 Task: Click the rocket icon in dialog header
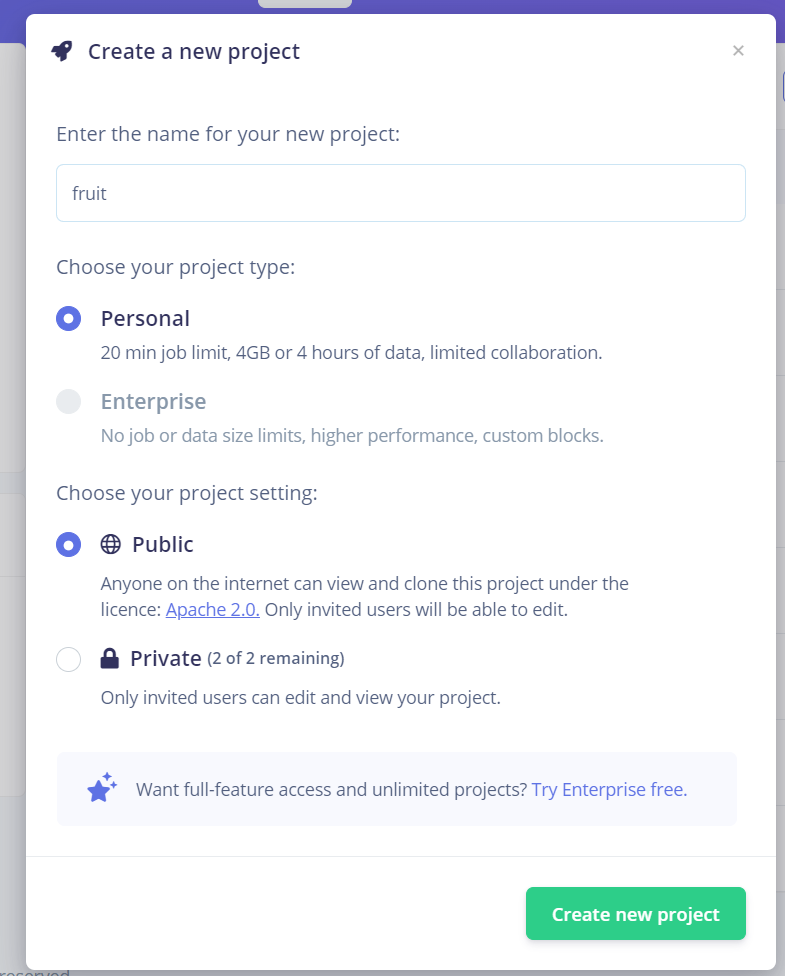(x=62, y=51)
